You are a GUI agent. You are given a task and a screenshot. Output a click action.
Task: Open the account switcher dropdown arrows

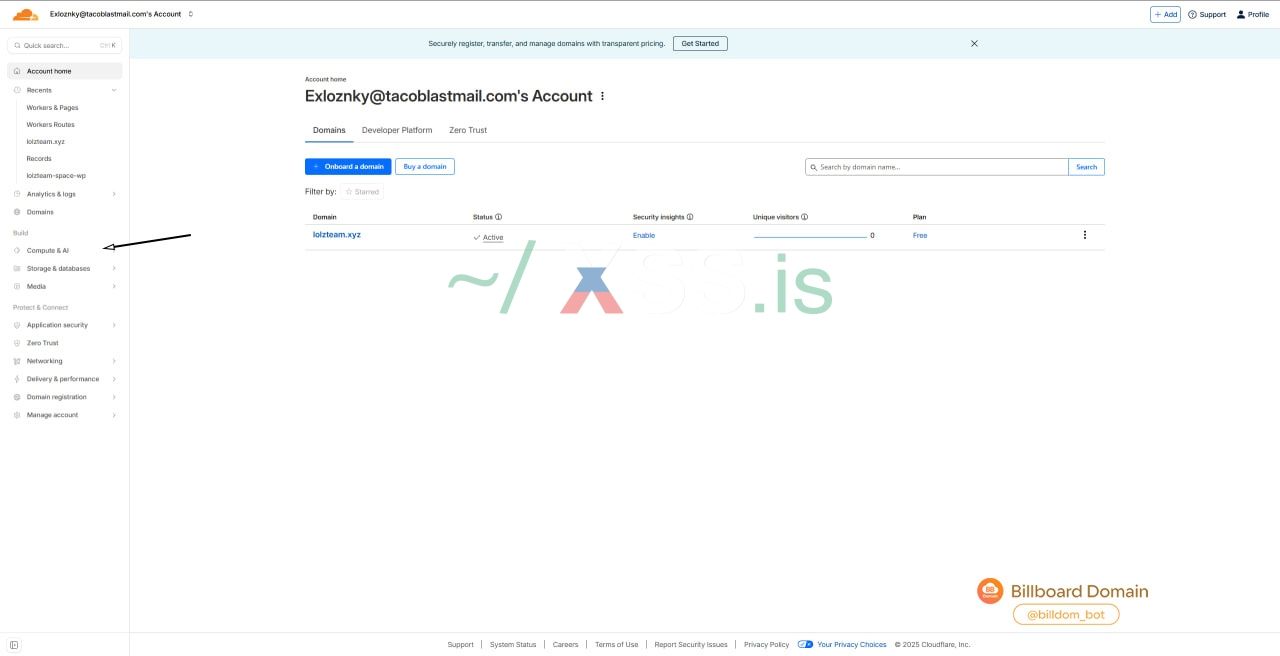coord(191,14)
